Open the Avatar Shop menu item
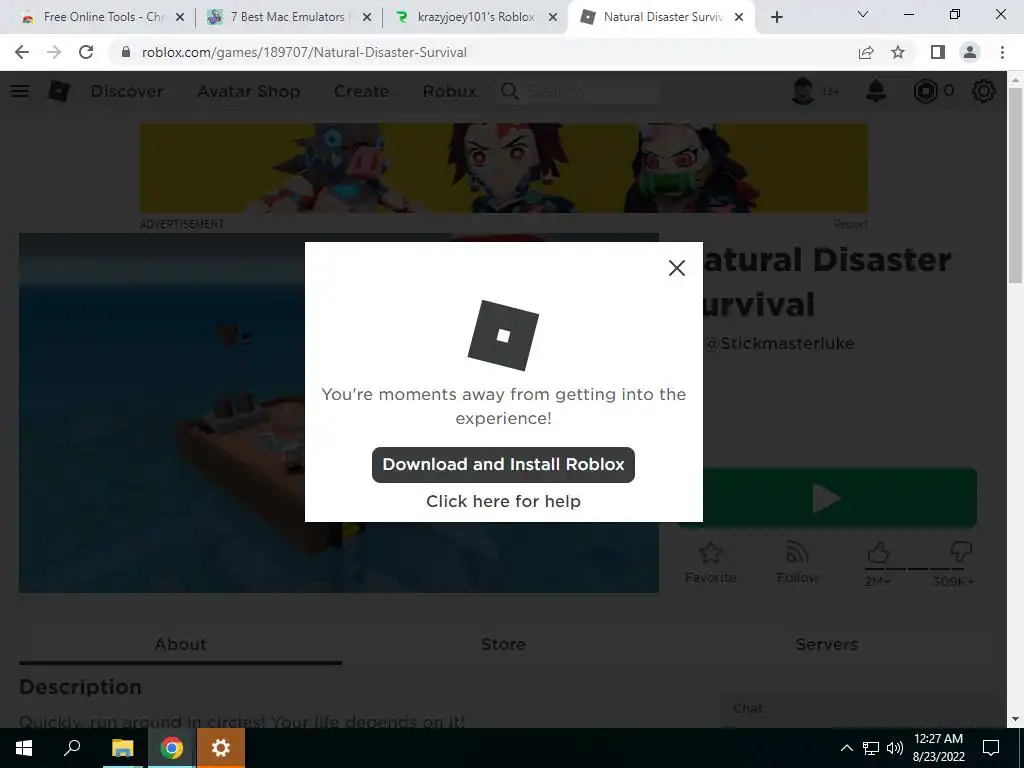The height and width of the screenshot is (768, 1024). coord(248,91)
